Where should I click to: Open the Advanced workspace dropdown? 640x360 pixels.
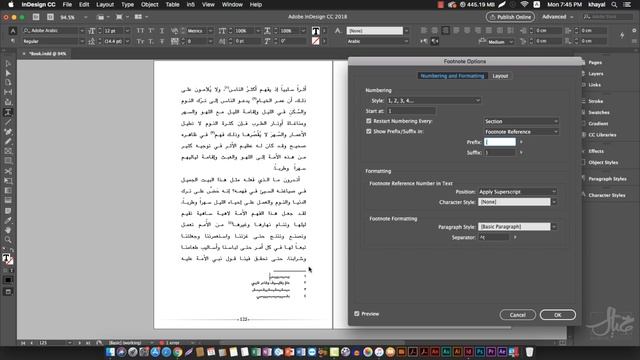click(557, 17)
